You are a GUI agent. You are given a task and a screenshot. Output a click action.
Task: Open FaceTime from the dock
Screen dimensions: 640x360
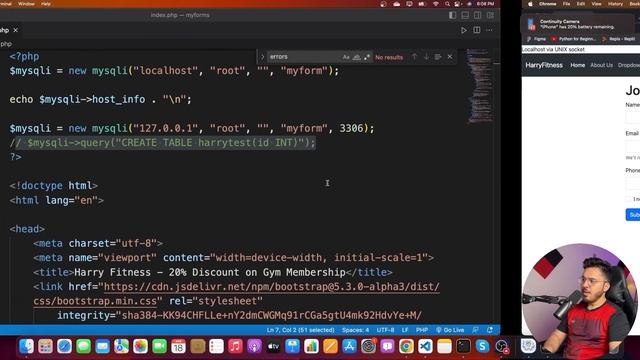coord(159,347)
